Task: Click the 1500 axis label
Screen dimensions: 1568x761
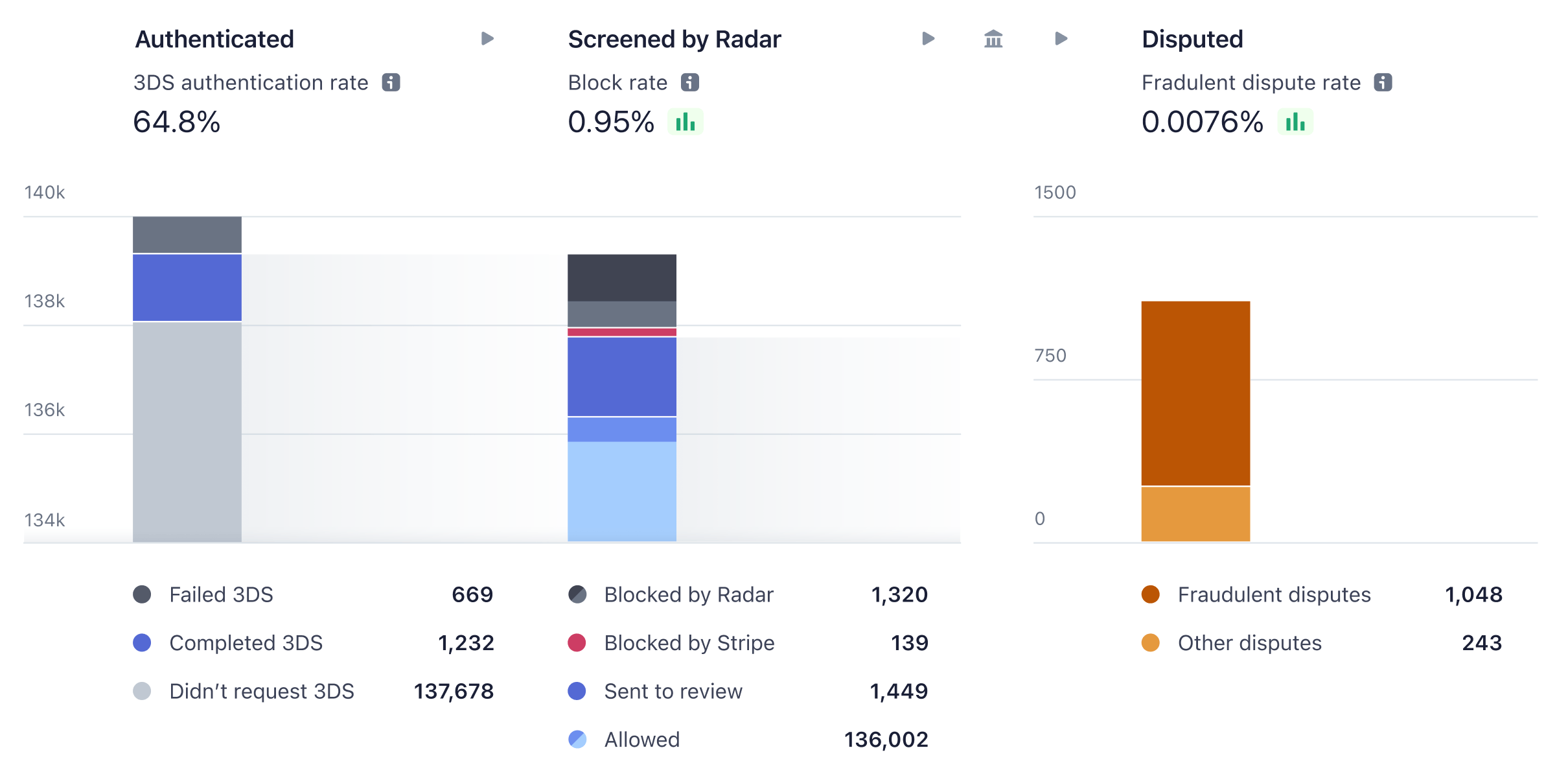Action: click(1055, 193)
